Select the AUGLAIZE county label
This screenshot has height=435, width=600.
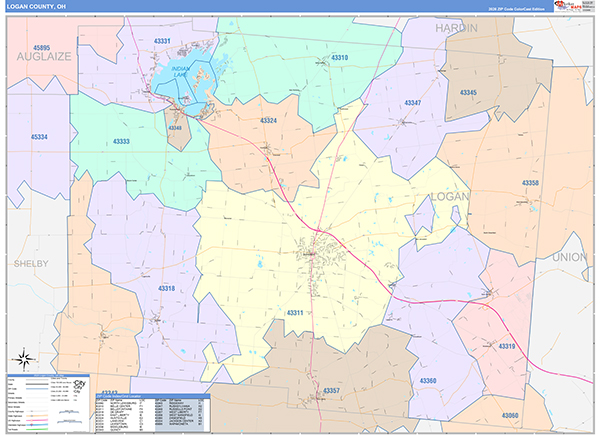(44, 57)
